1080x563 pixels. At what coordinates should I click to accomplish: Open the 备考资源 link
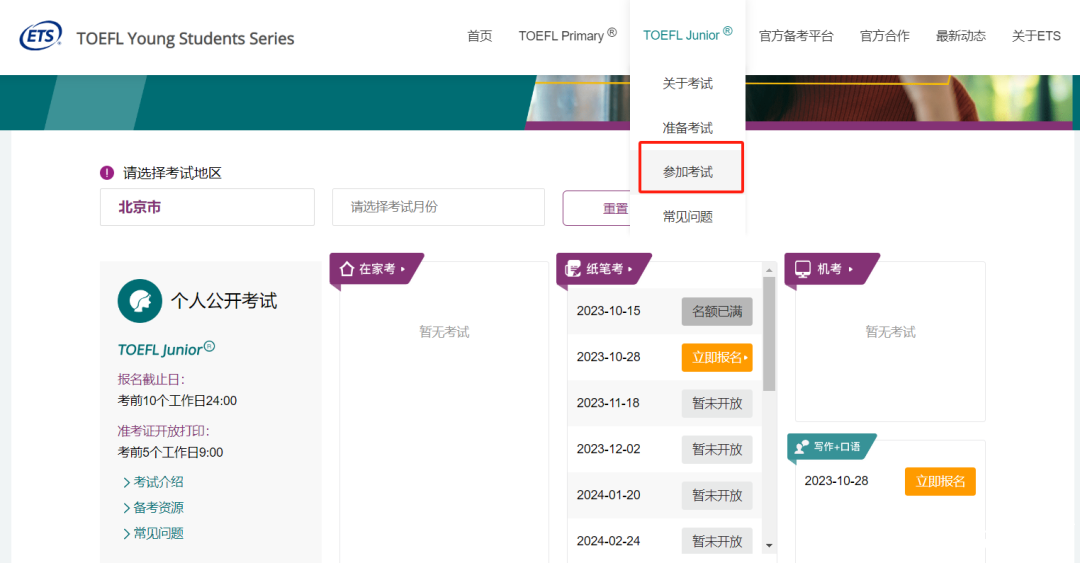tap(158, 508)
